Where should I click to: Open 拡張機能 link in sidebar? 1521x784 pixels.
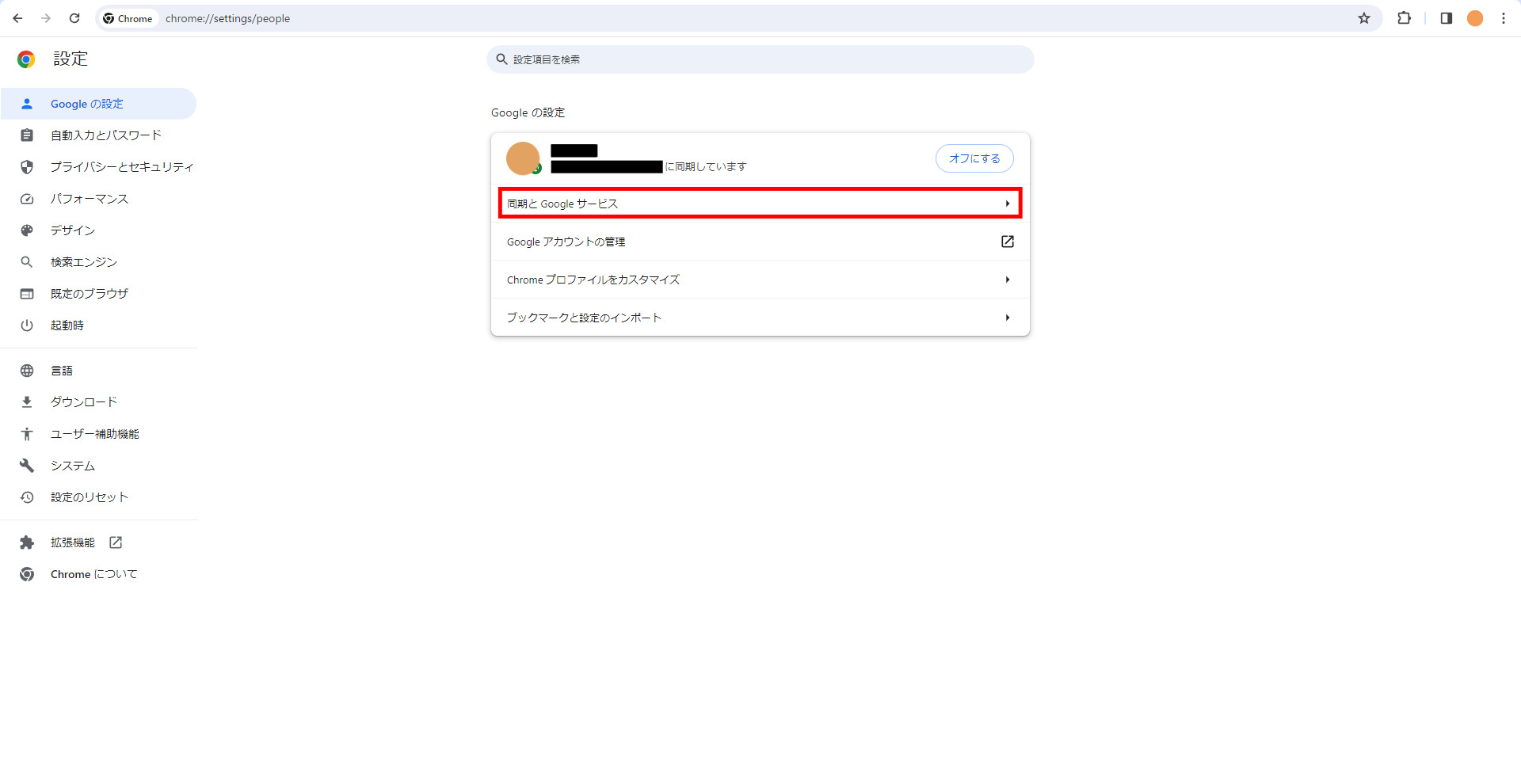coord(73,542)
